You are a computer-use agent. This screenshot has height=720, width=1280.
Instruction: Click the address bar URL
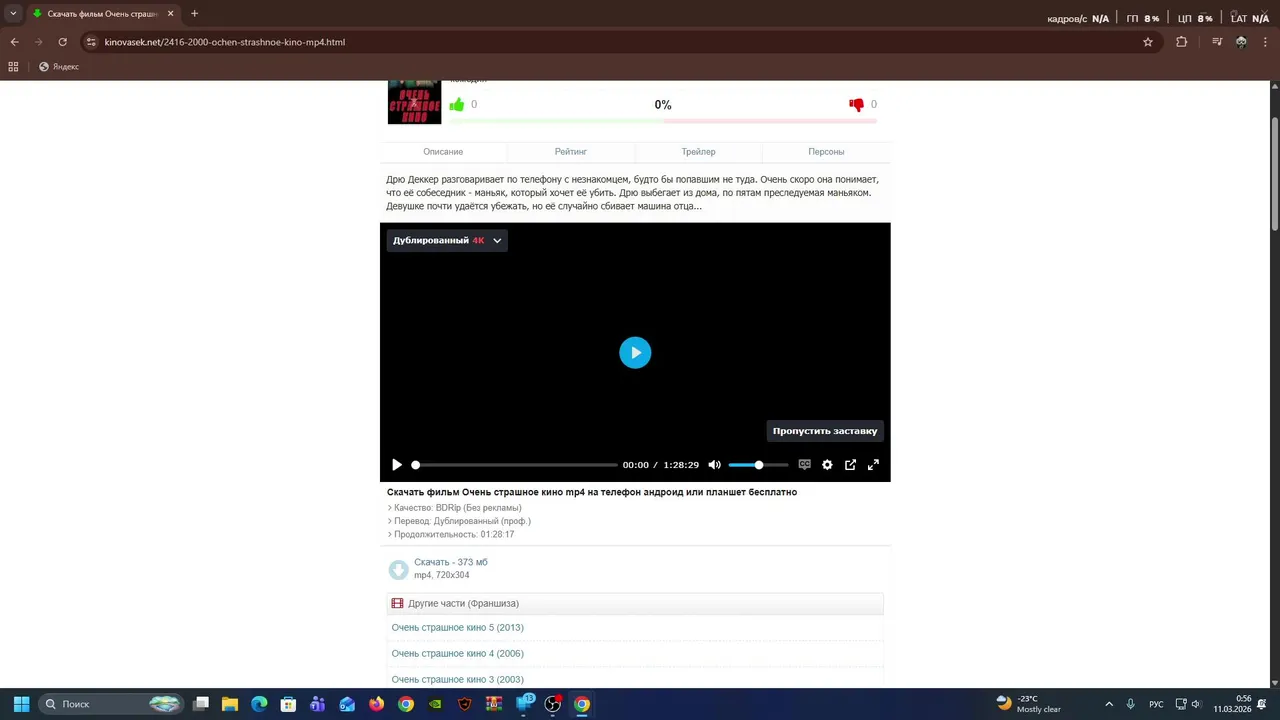click(225, 42)
